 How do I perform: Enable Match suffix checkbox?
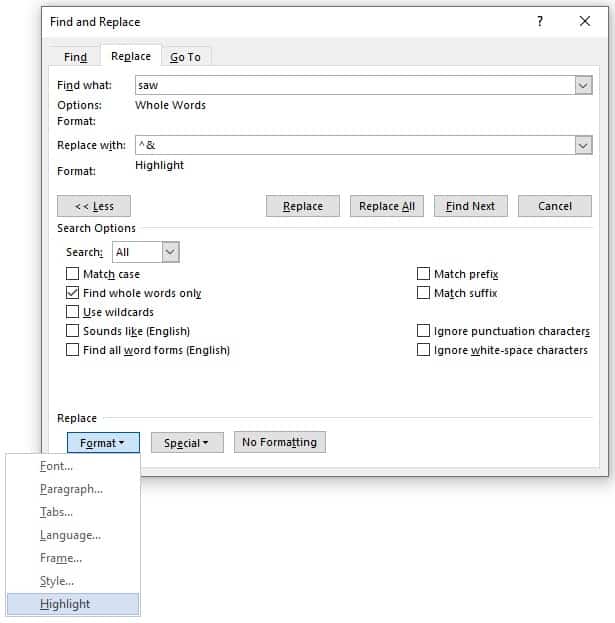point(424,293)
